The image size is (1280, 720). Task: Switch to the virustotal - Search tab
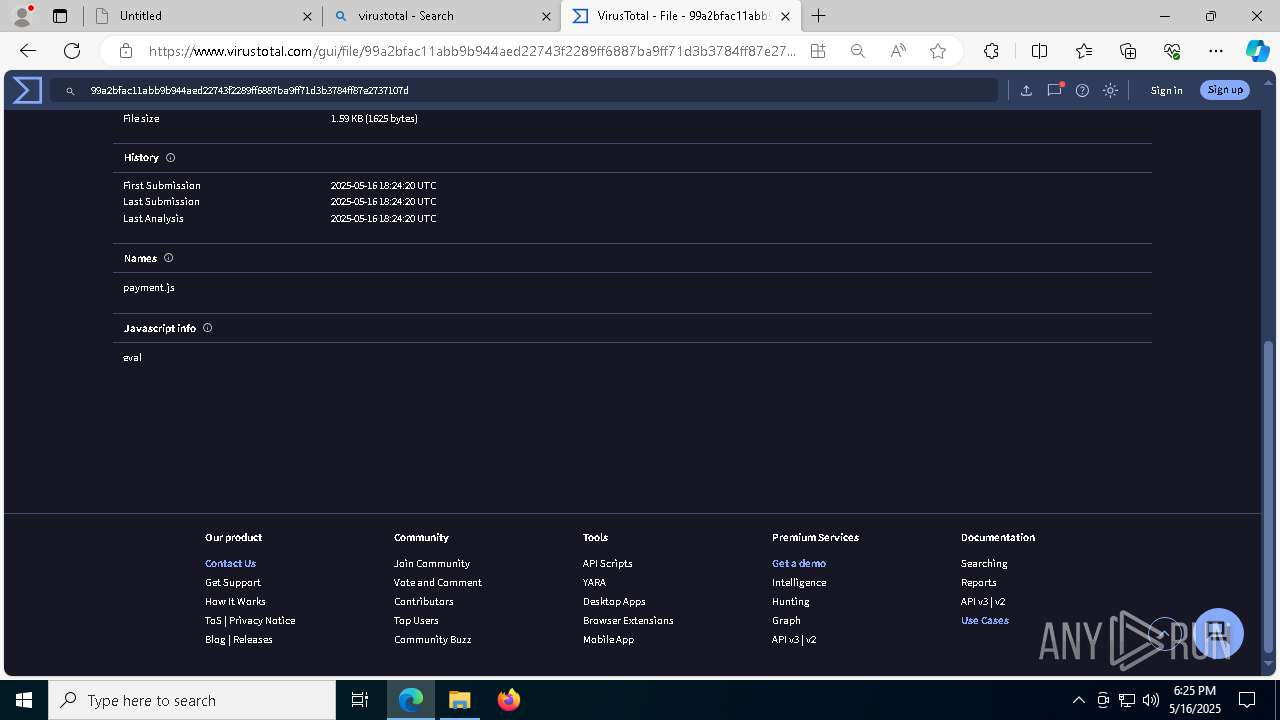tap(441, 16)
